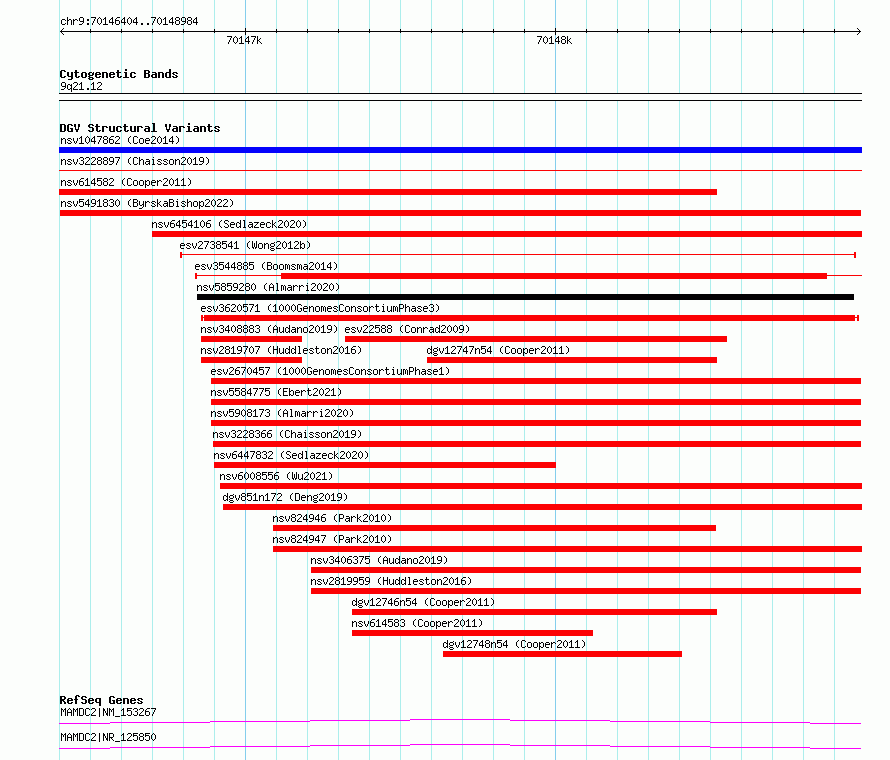Screen dimensions: 890x760
Task: Select the black nsv5859280 variant bar
Action: click(525, 297)
